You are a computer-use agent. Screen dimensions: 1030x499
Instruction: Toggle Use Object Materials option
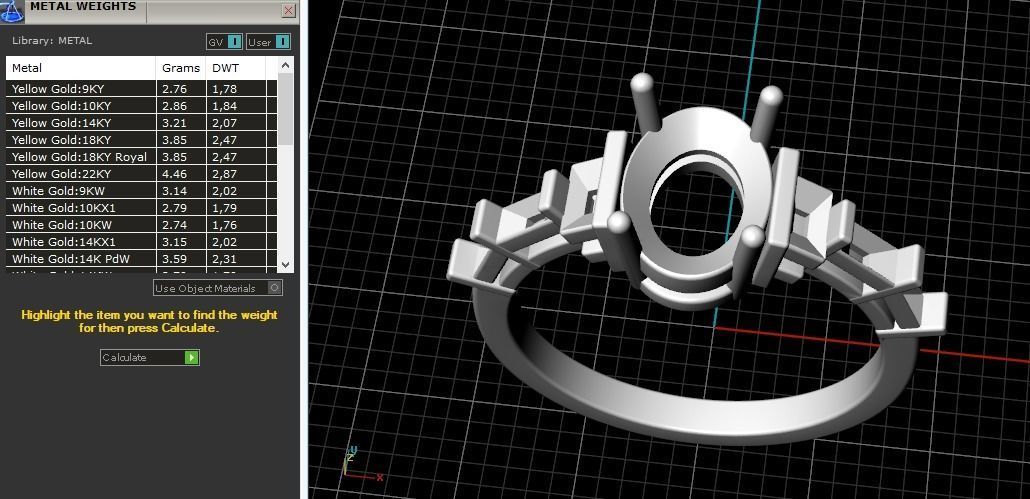pyautogui.click(x=218, y=288)
